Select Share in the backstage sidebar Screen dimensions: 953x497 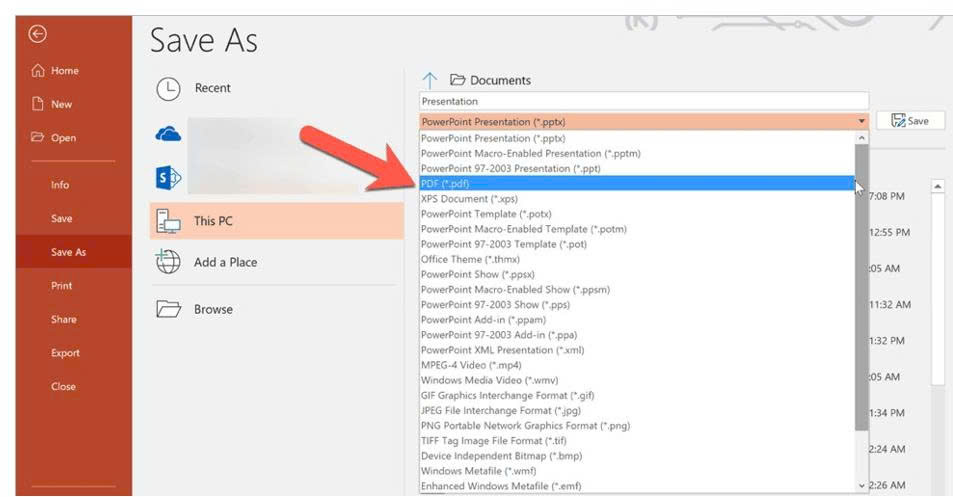click(x=63, y=319)
